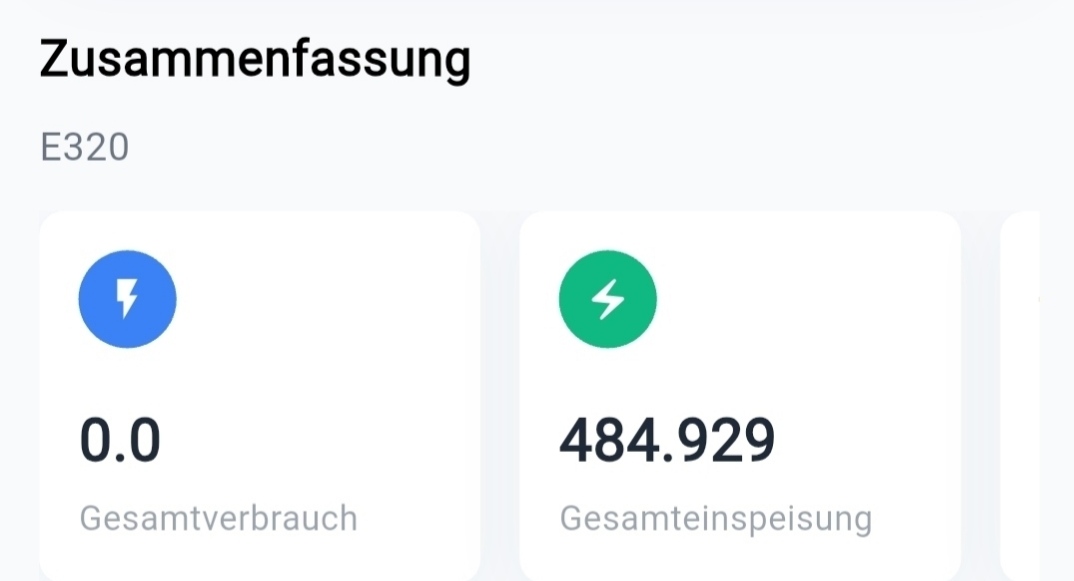Viewport: 1074px width, 581px height.
Task: Tap the icon above the 0.0 value
Action: coord(127,298)
